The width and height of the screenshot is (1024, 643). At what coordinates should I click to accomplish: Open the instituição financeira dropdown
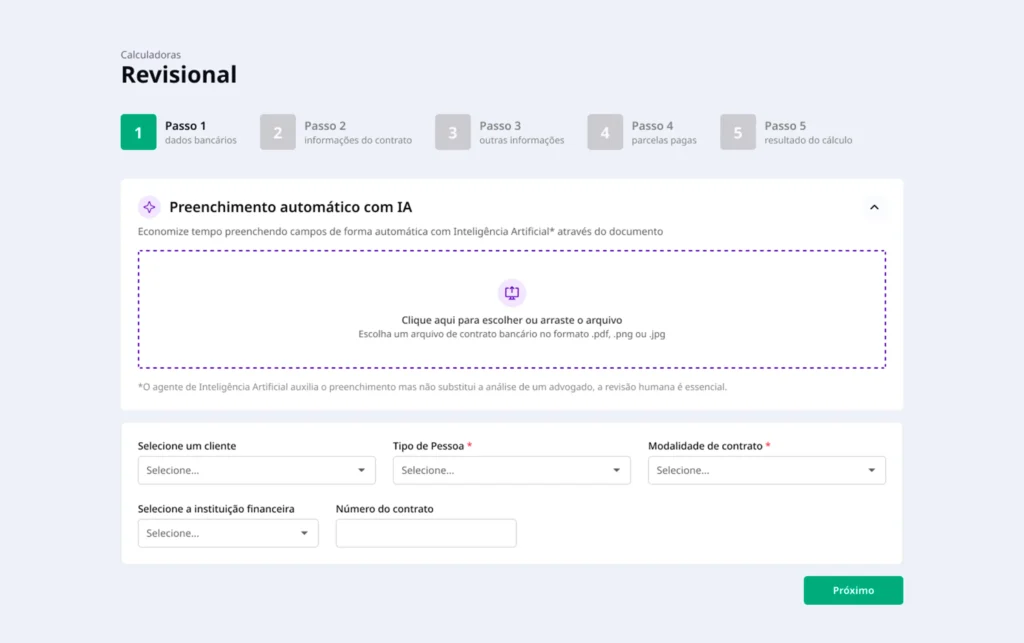coord(228,533)
